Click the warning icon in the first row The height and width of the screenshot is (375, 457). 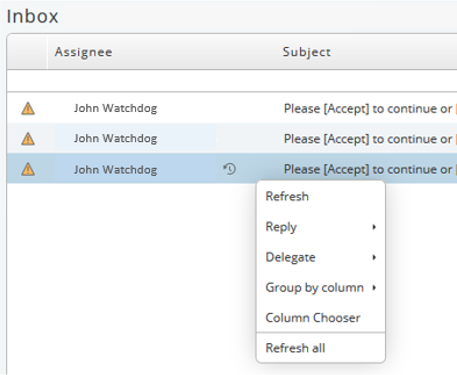coord(28,108)
